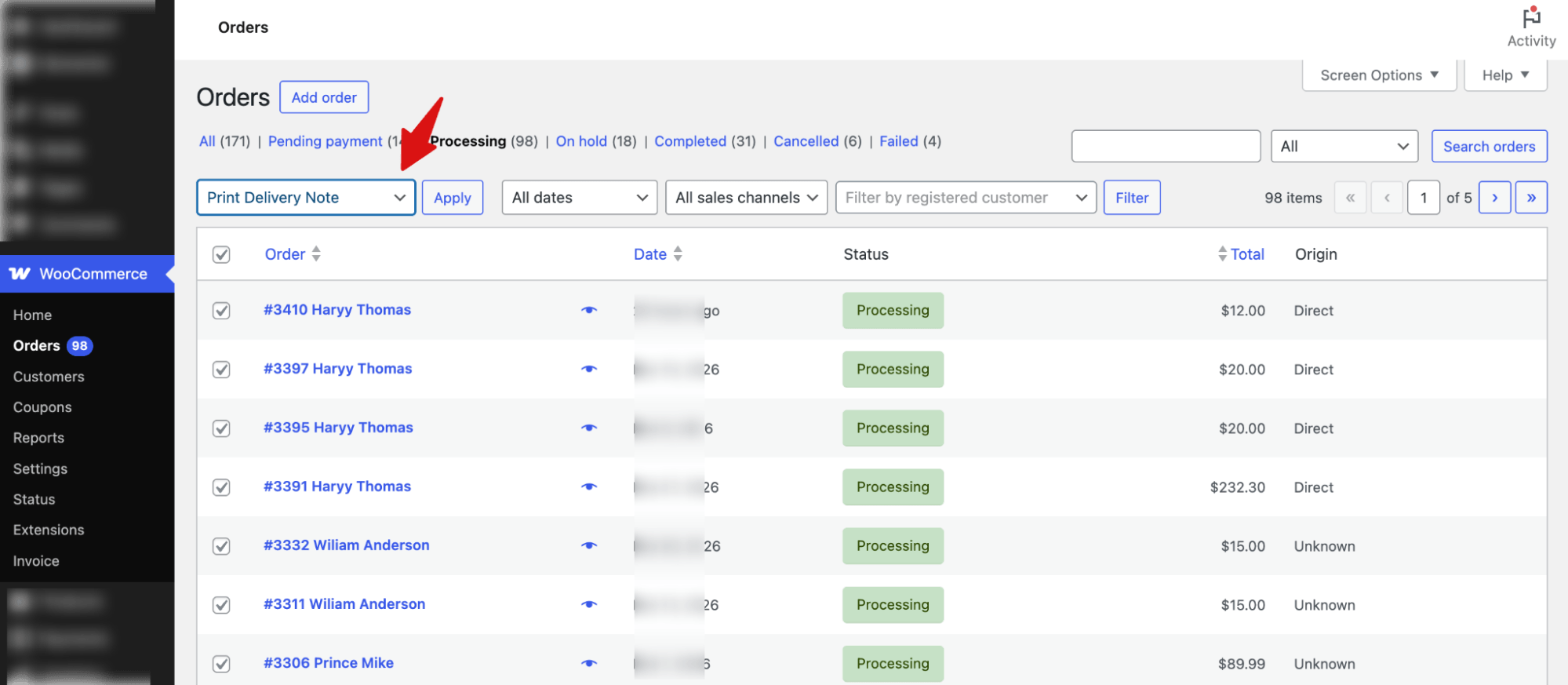Preview order #3306 with the eye icon
This screenshot has height=685, width=1568.
[x=589, y=663]
